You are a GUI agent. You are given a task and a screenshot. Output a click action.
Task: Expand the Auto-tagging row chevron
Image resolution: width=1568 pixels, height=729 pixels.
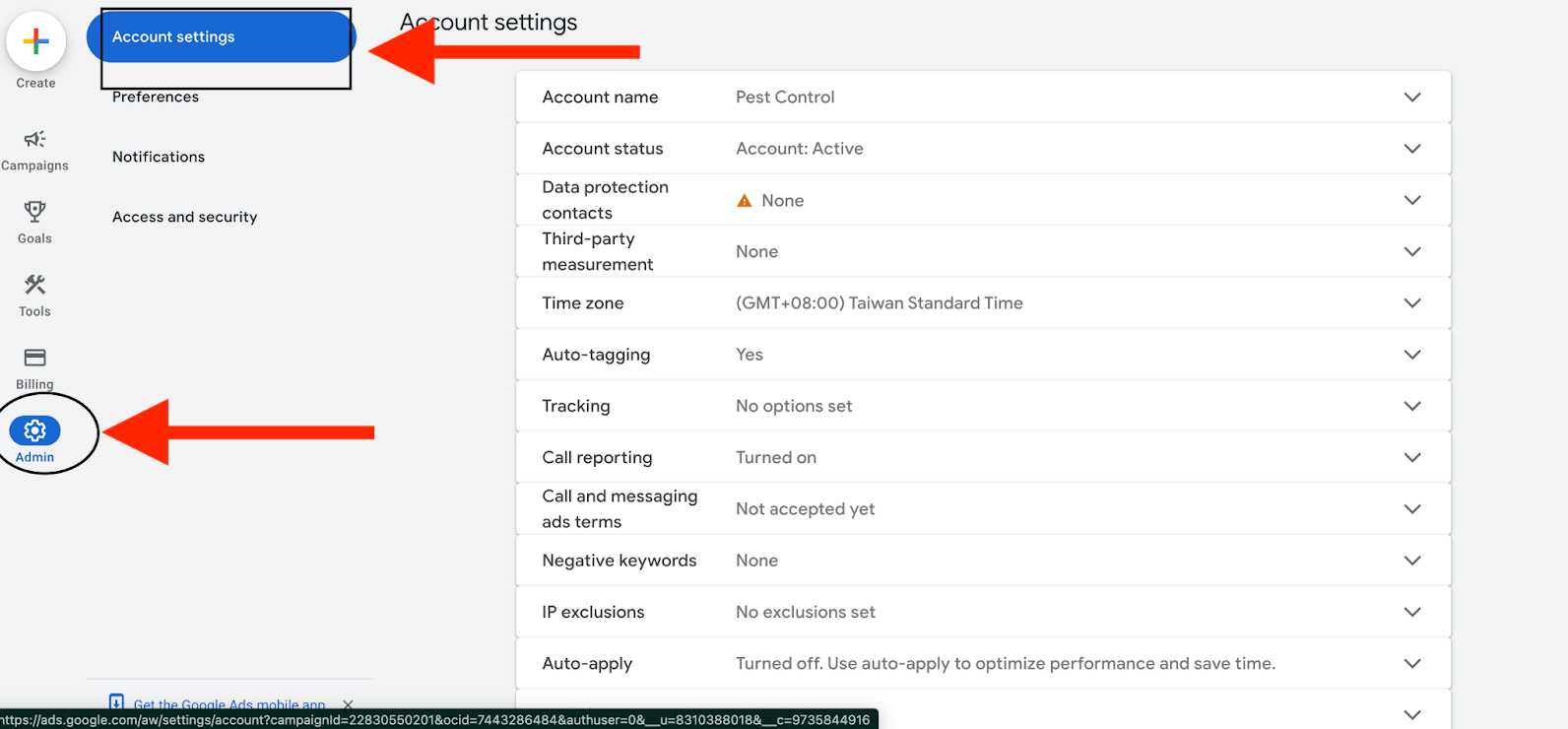pyautogui.click(x=1412, y=355)
